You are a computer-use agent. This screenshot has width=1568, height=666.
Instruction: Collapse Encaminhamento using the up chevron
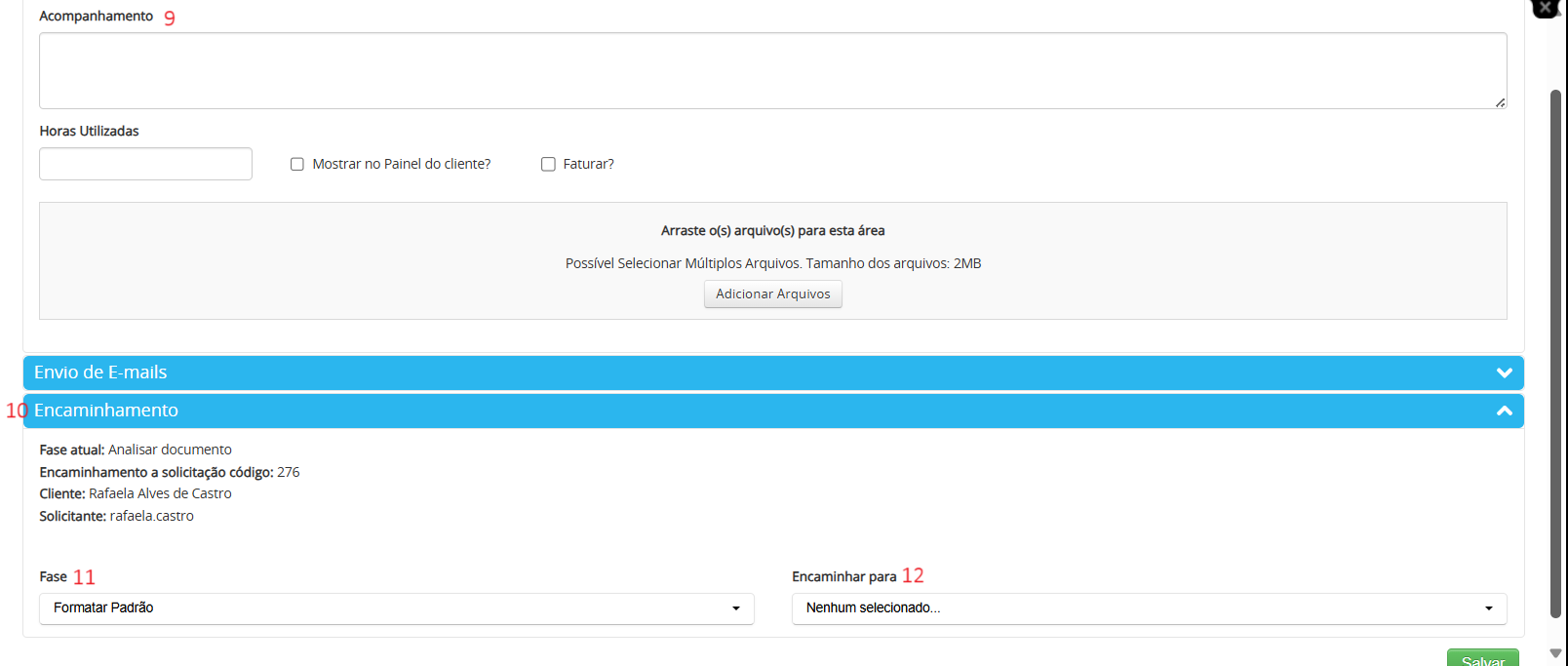(x=1504, y=411)
